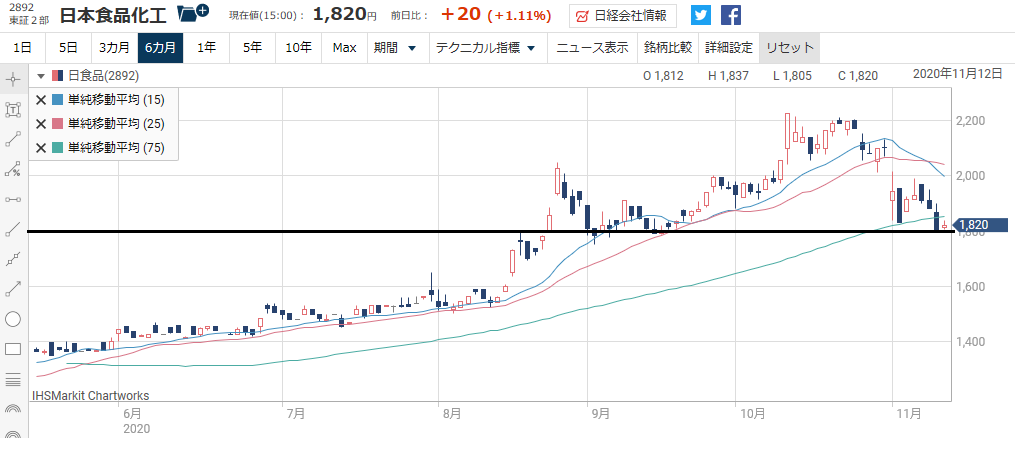Click the 11月 date axis label
This screenshot has width=1015, height=462.
[x=908, y=414]
